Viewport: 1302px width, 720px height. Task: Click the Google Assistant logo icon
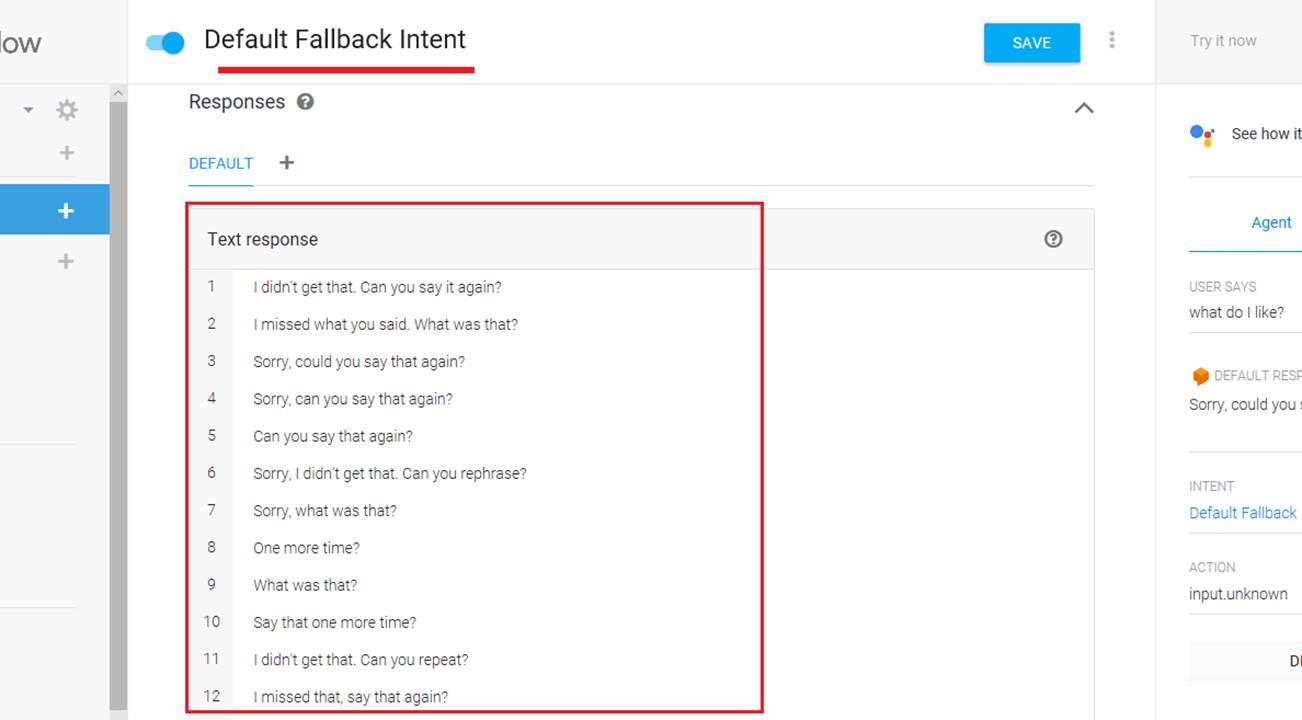click(x=1201, y=134)
